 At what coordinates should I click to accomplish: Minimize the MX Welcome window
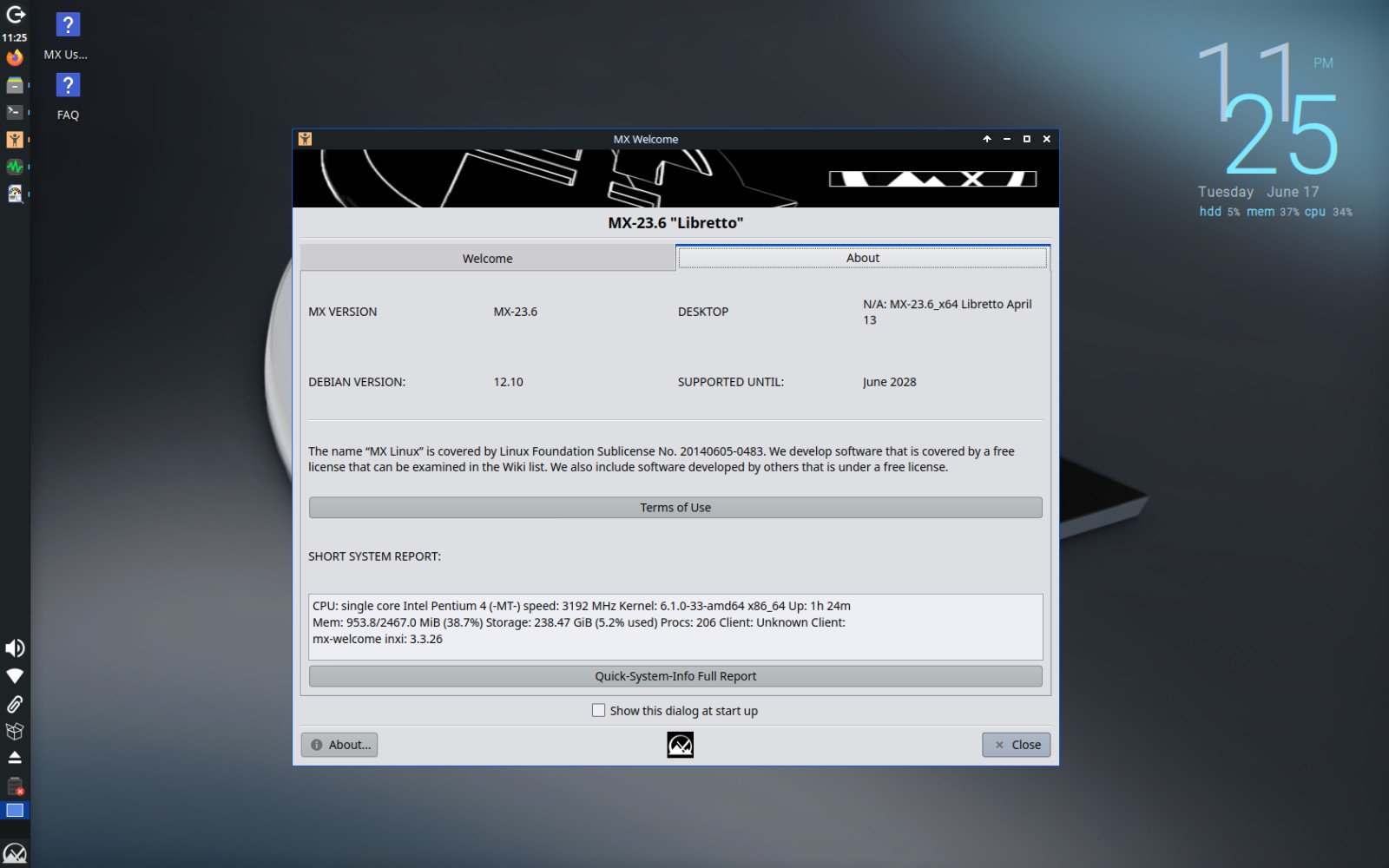point(1007,139)
